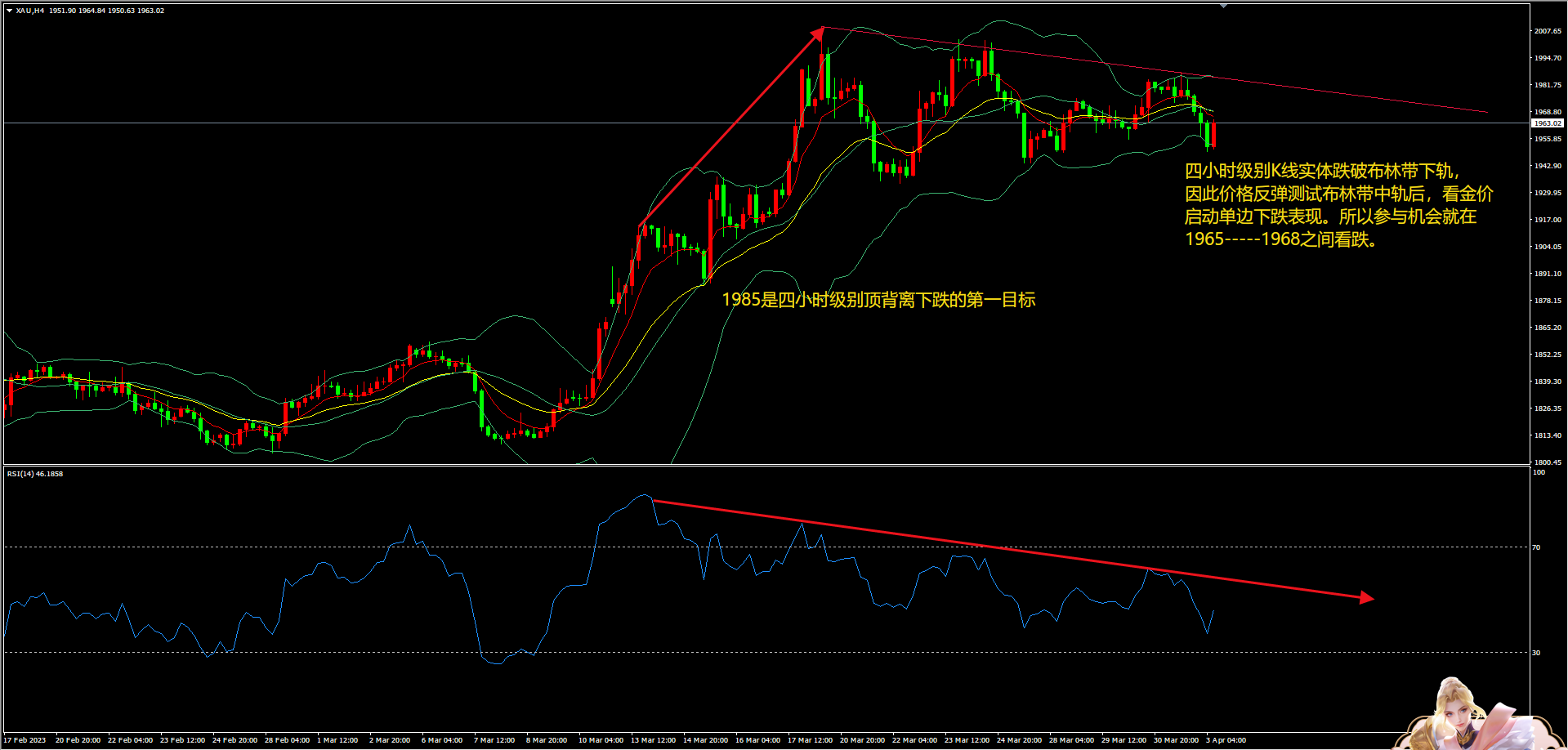Click the 13 Mar 12:00 time label

(653, 740)
